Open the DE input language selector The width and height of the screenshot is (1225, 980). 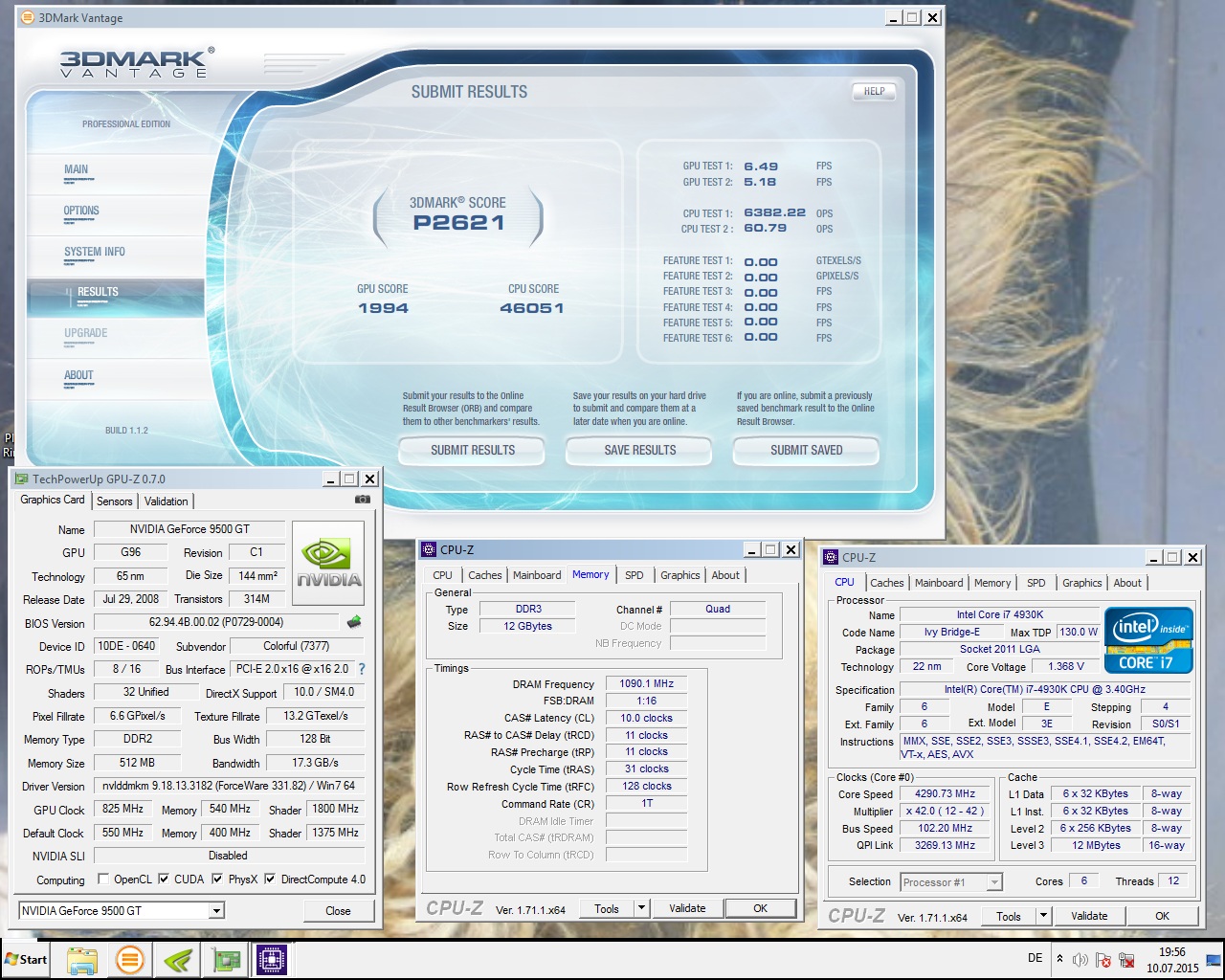click(x=1035, y=958)
